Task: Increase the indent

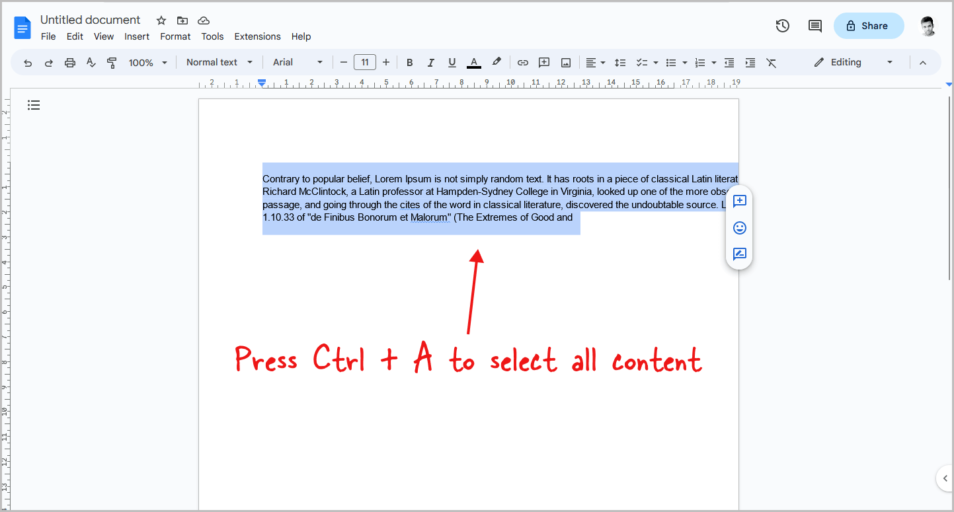Action: [750, 63]
